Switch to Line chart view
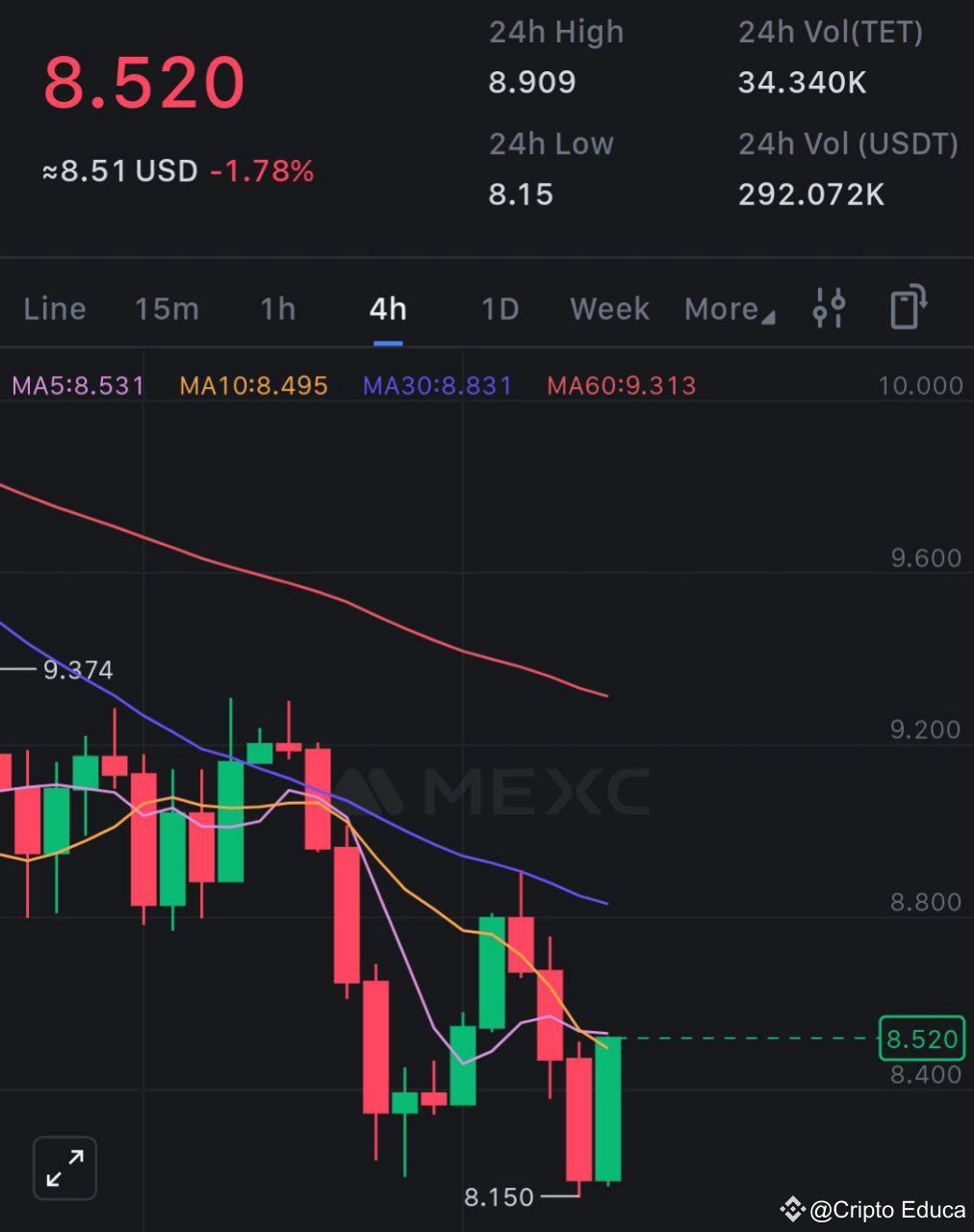 [53, 308]
